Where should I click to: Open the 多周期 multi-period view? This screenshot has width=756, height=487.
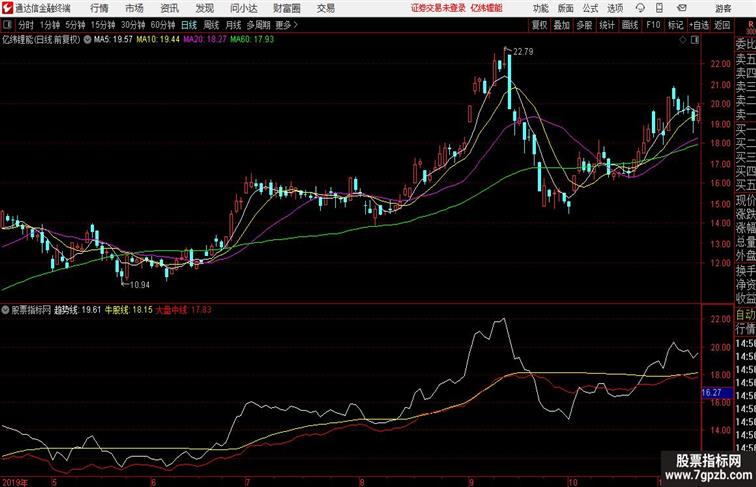click(258, 25)
